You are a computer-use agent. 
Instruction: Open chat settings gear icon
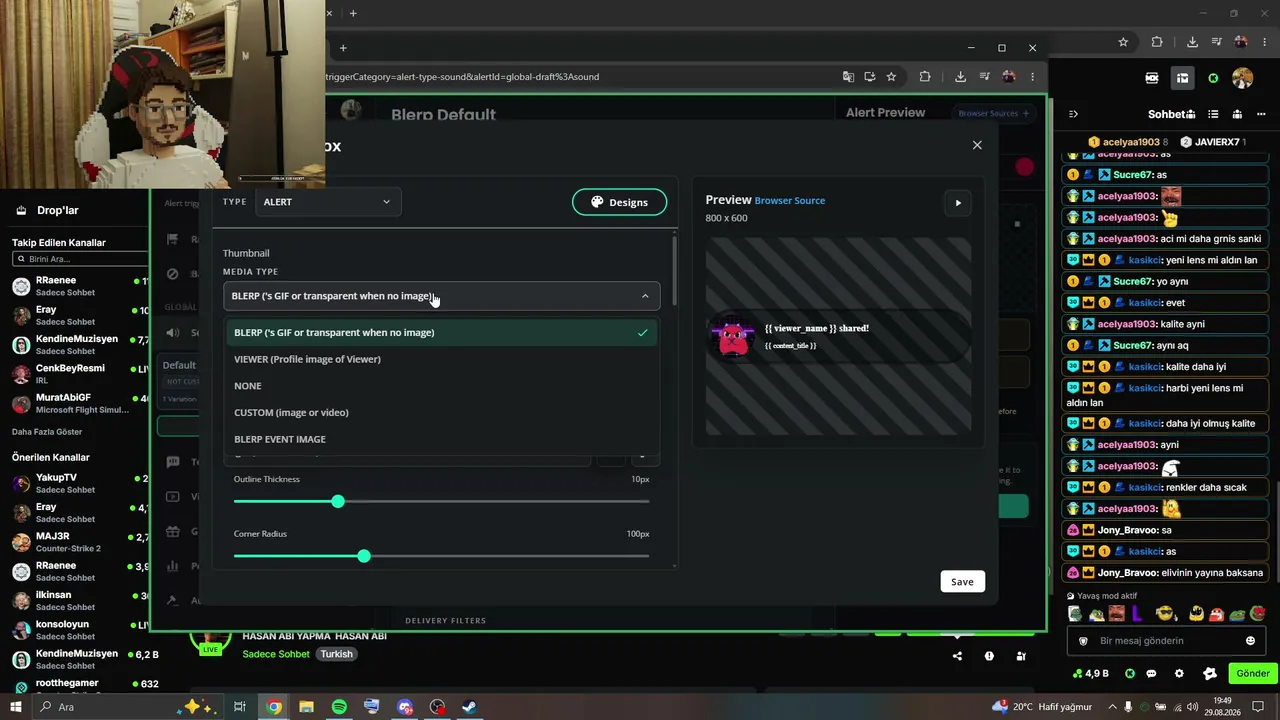tap(1179, 674)
